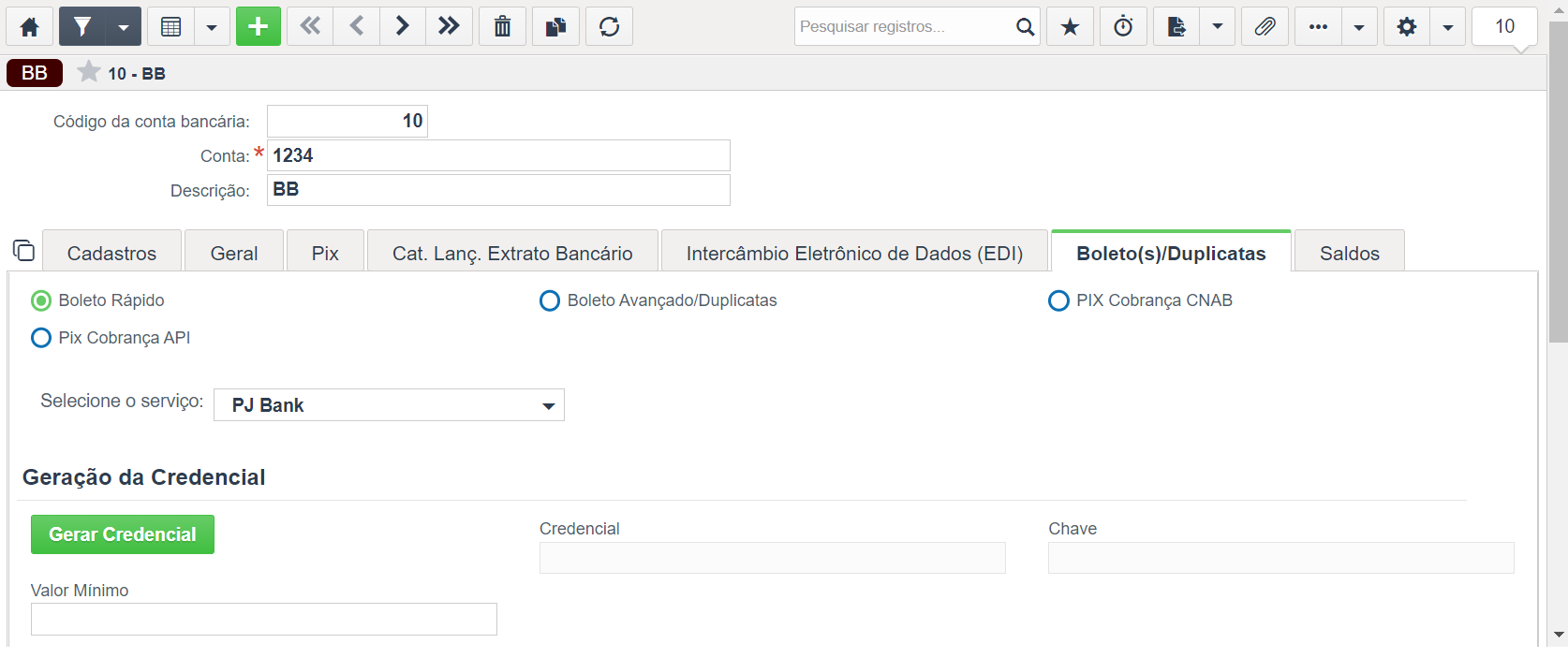Image resolution: width=1568 pixels, height=658 pixels.
Task: Switch to grid table view icon
Action: (170, 26)
